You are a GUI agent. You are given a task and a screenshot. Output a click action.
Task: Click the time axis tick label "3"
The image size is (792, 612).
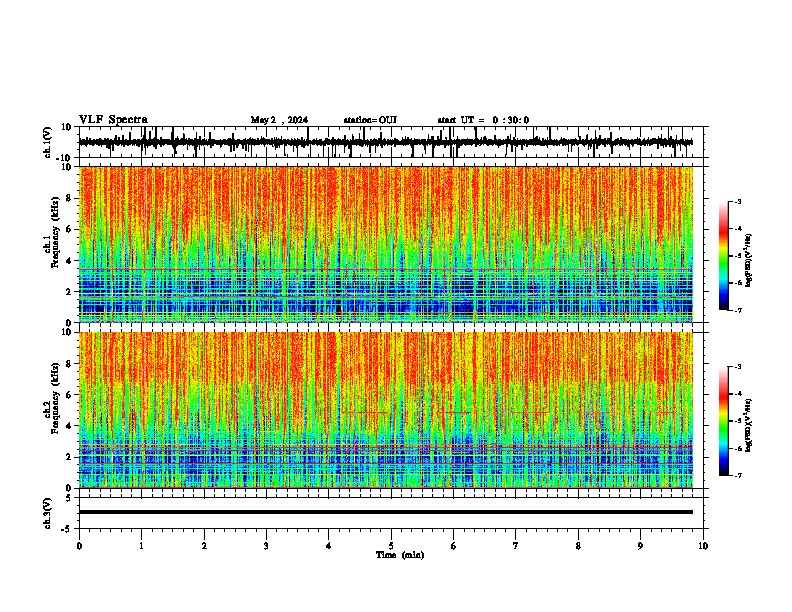point(266,546)
